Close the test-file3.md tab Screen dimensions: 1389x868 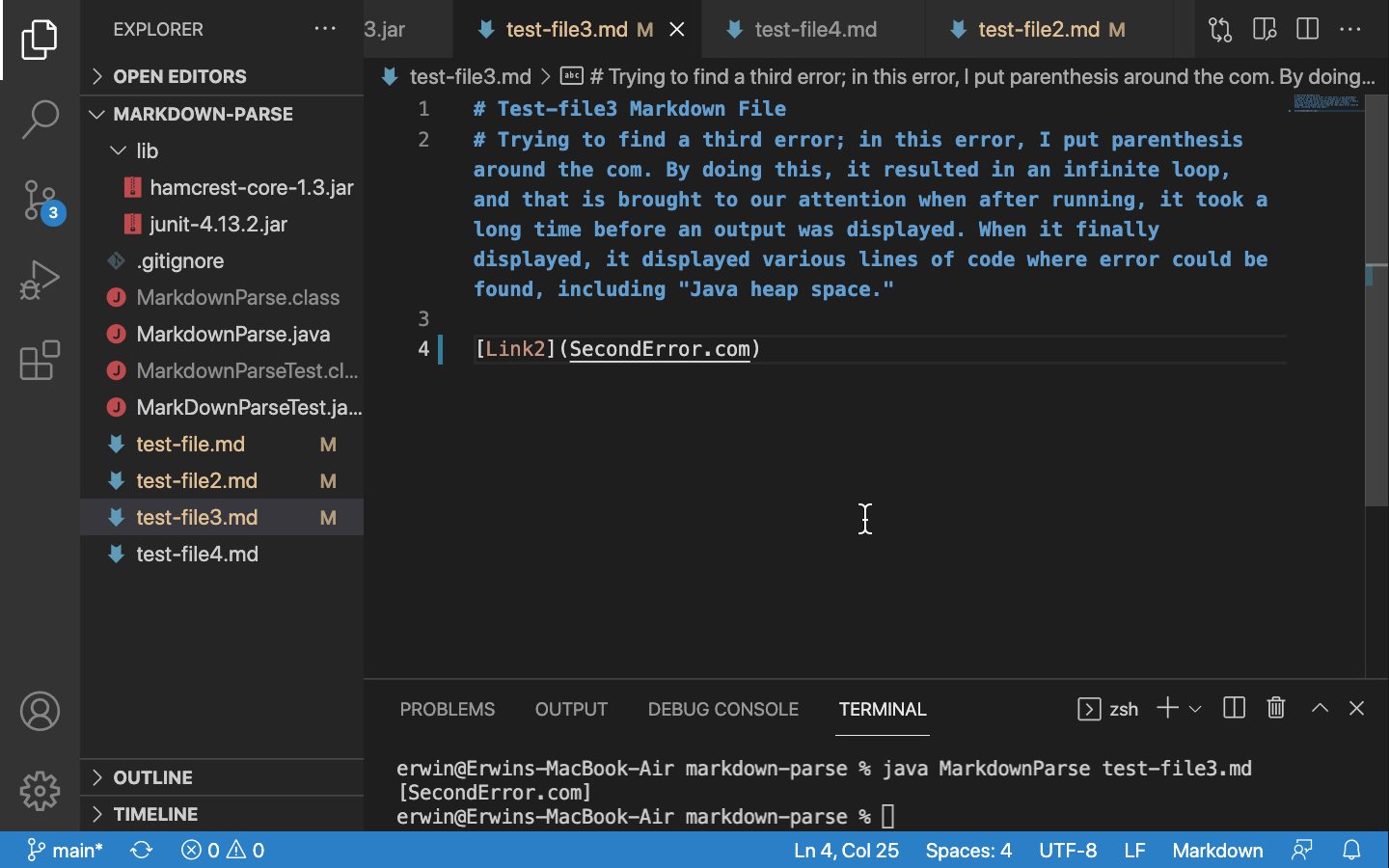pos(677,30)
